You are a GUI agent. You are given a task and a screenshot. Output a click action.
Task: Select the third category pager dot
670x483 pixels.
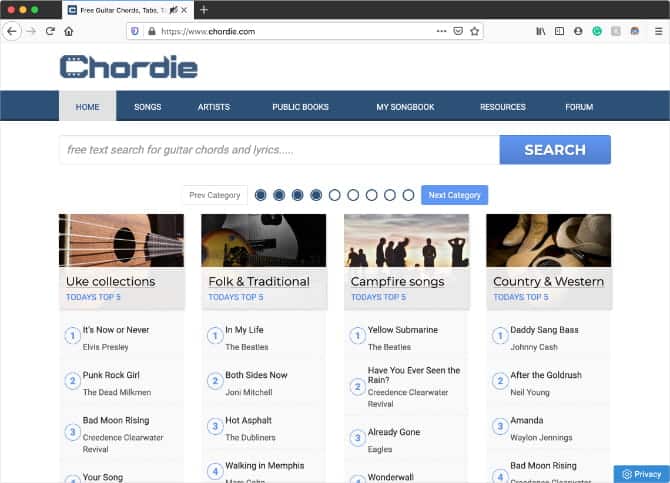click(297, 195)
